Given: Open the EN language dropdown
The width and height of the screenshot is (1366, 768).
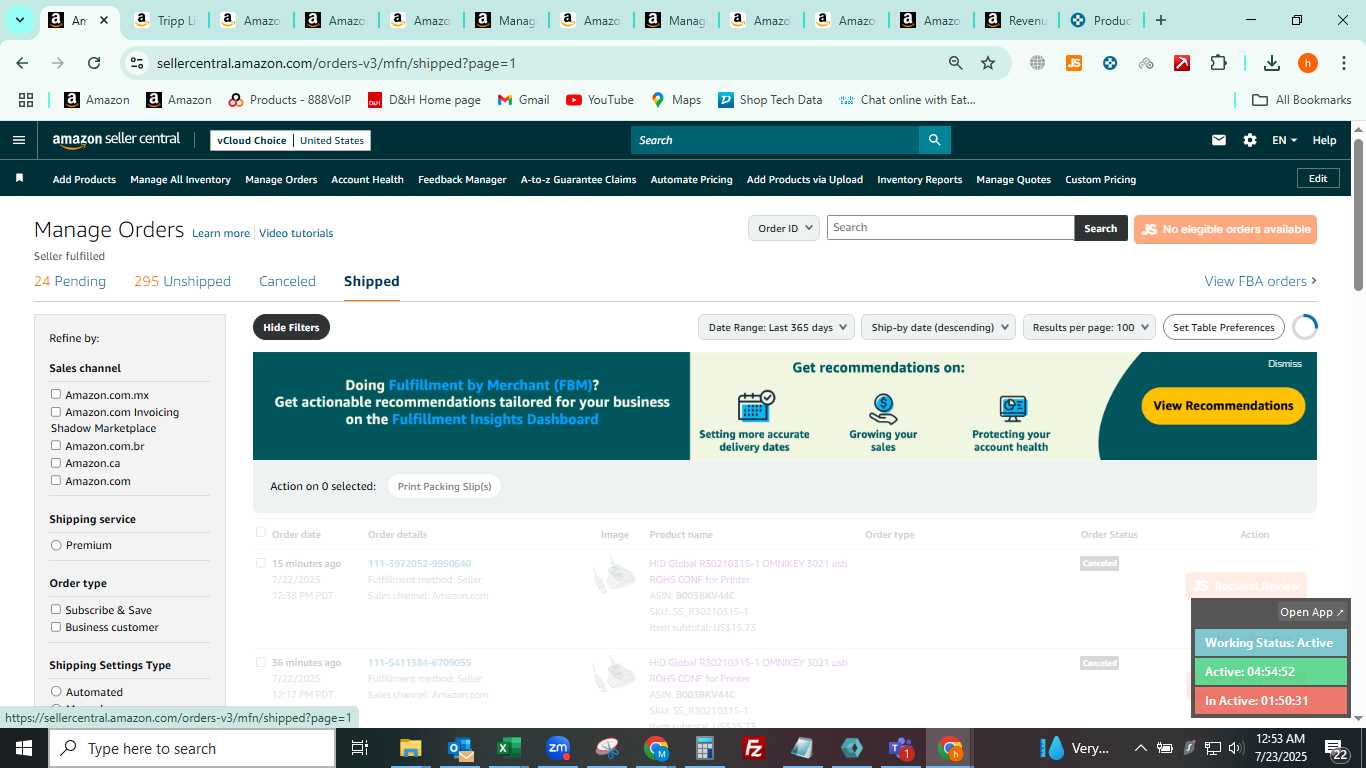Looking at the screenshot, I should [x=1284, y=140].
